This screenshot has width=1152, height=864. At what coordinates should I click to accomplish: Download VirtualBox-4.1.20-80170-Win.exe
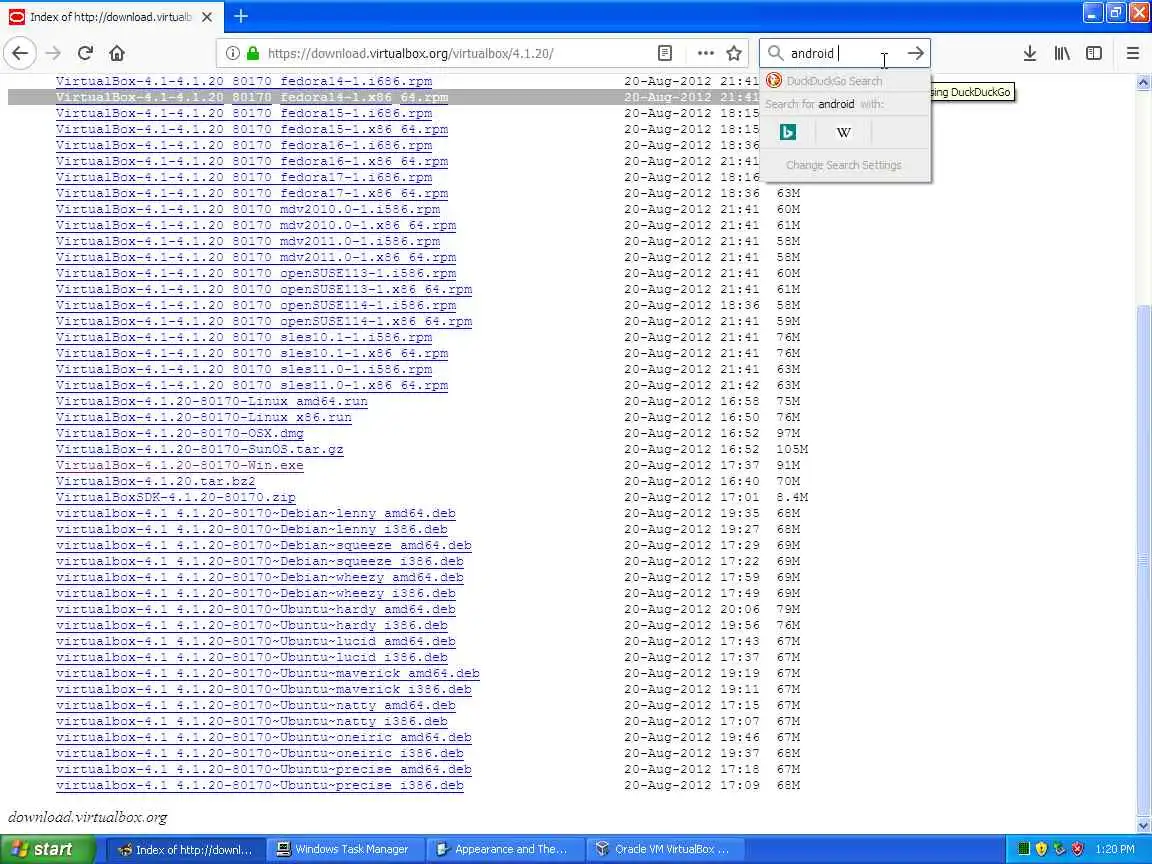[x=179, y=465]
